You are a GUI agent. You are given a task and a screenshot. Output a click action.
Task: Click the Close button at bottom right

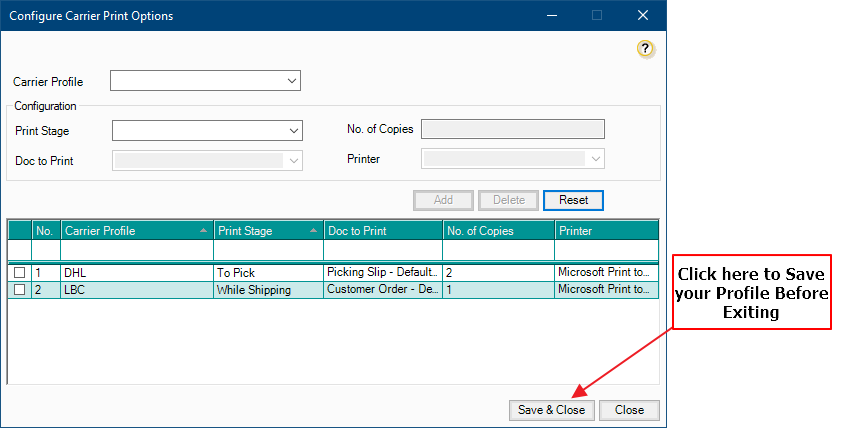(x=629, y=410)
